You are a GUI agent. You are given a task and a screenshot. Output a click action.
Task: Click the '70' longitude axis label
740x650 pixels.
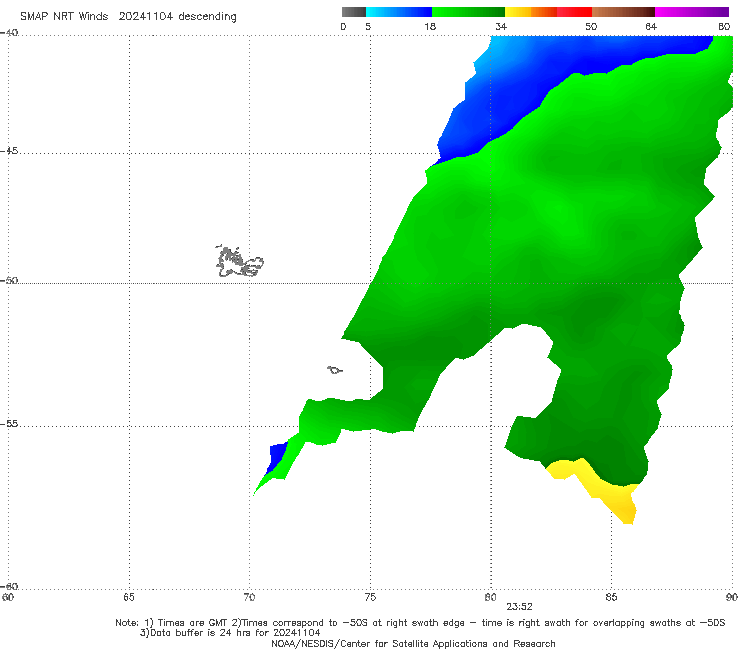click(x=249, y=597)
